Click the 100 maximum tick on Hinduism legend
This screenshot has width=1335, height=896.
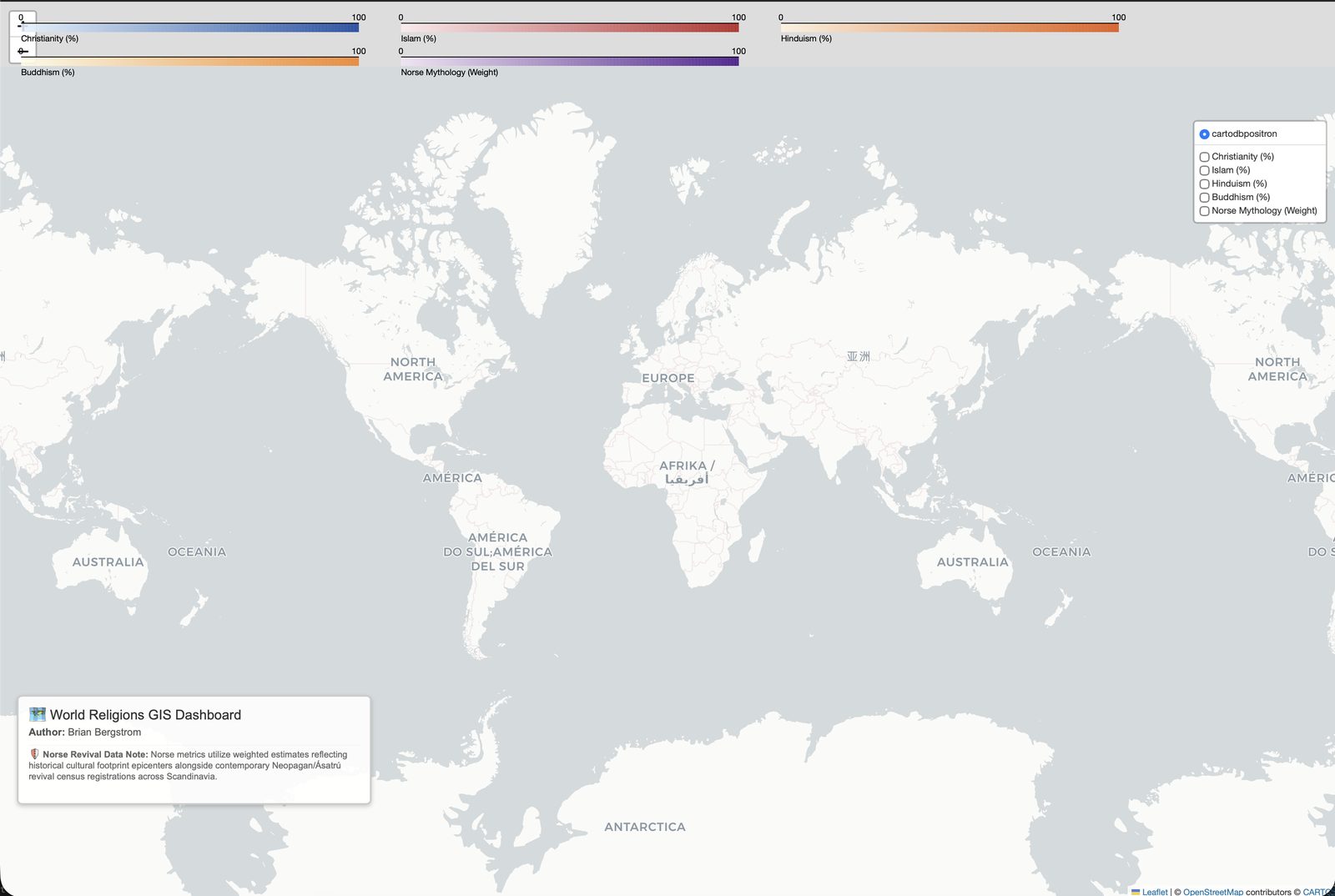pos(1118,17)
